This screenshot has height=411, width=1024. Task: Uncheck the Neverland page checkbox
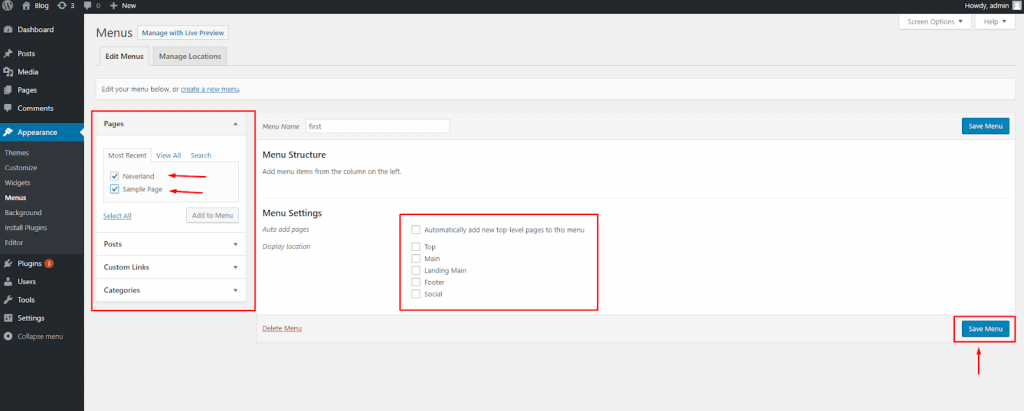pos(115,176)
